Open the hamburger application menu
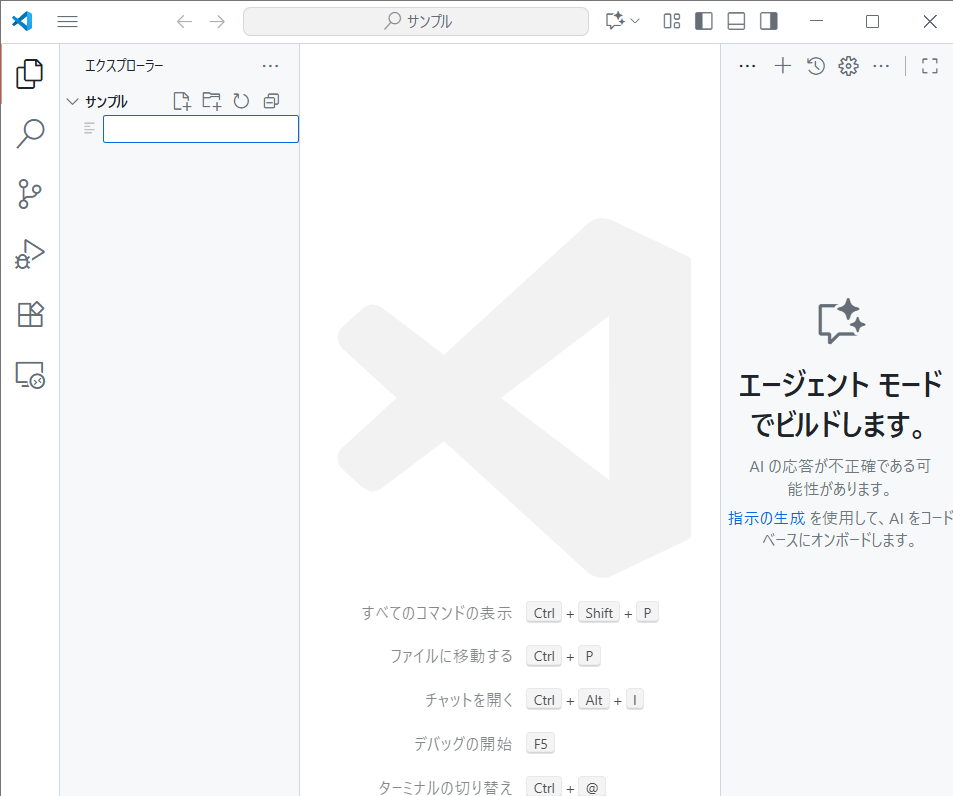The image size is (953, 796). pos(67,21)
